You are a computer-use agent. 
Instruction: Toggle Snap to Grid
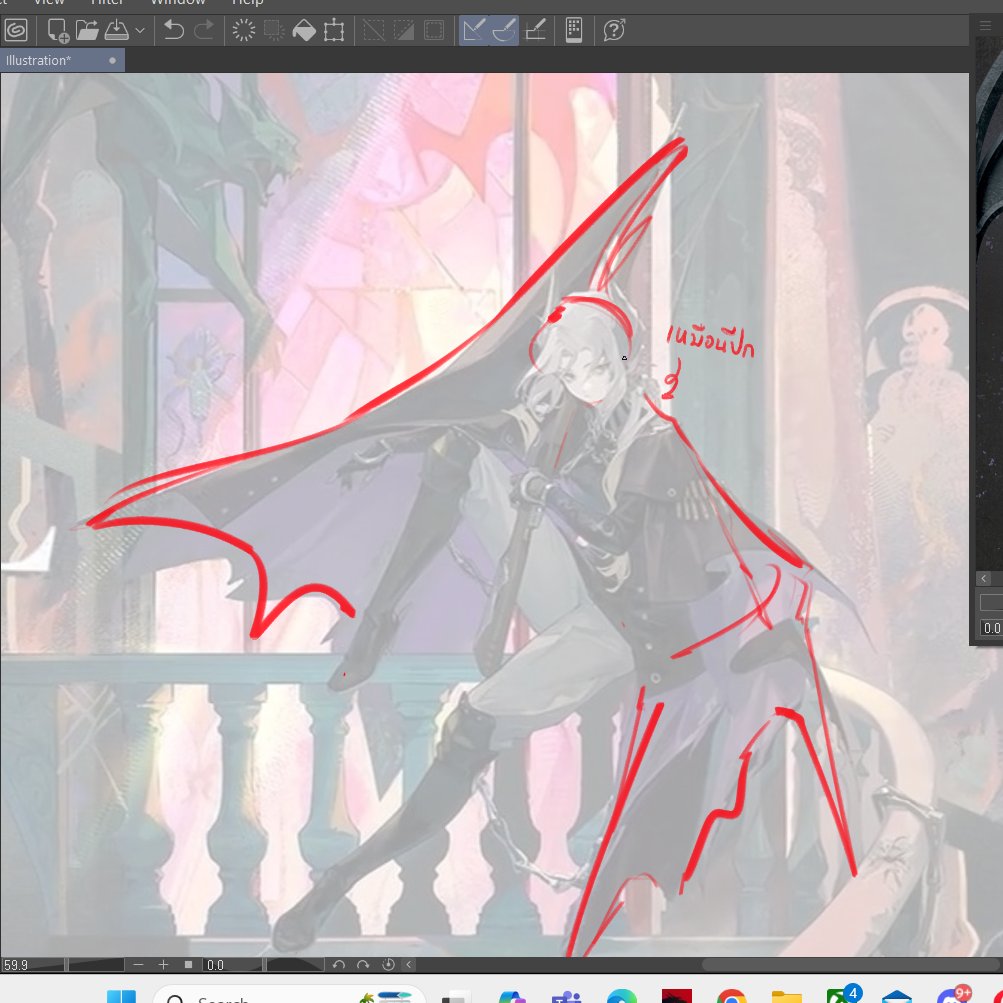[535, 30]
